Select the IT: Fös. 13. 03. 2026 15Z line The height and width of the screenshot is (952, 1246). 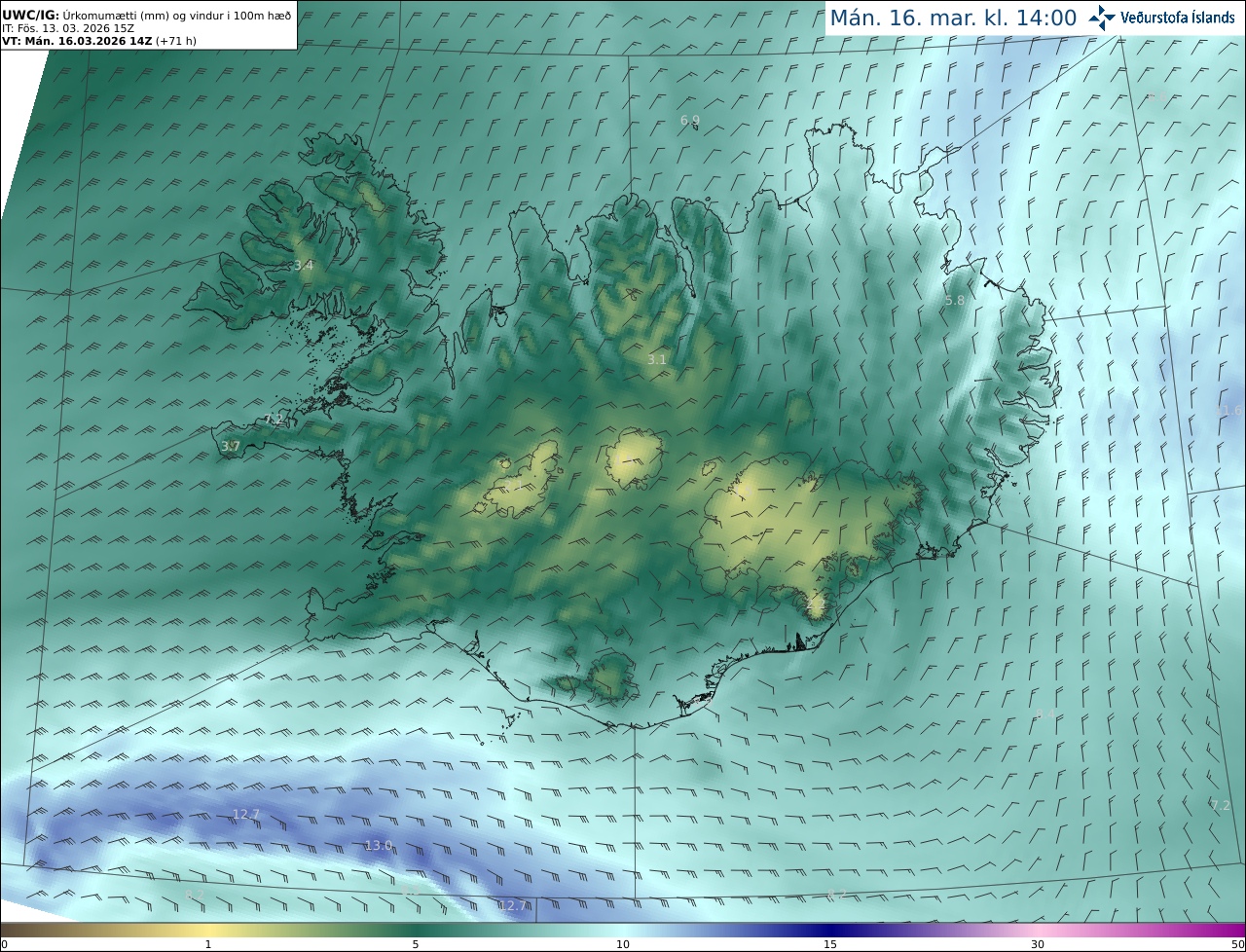[x=68, y=28]
